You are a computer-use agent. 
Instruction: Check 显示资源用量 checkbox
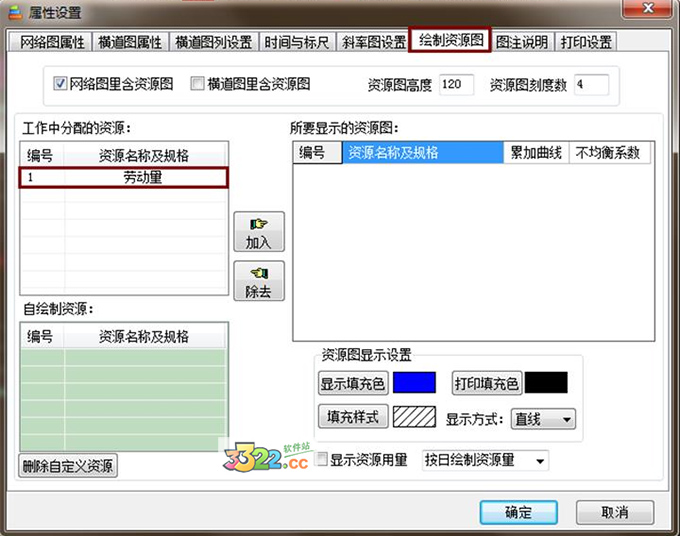coord(321,459)
